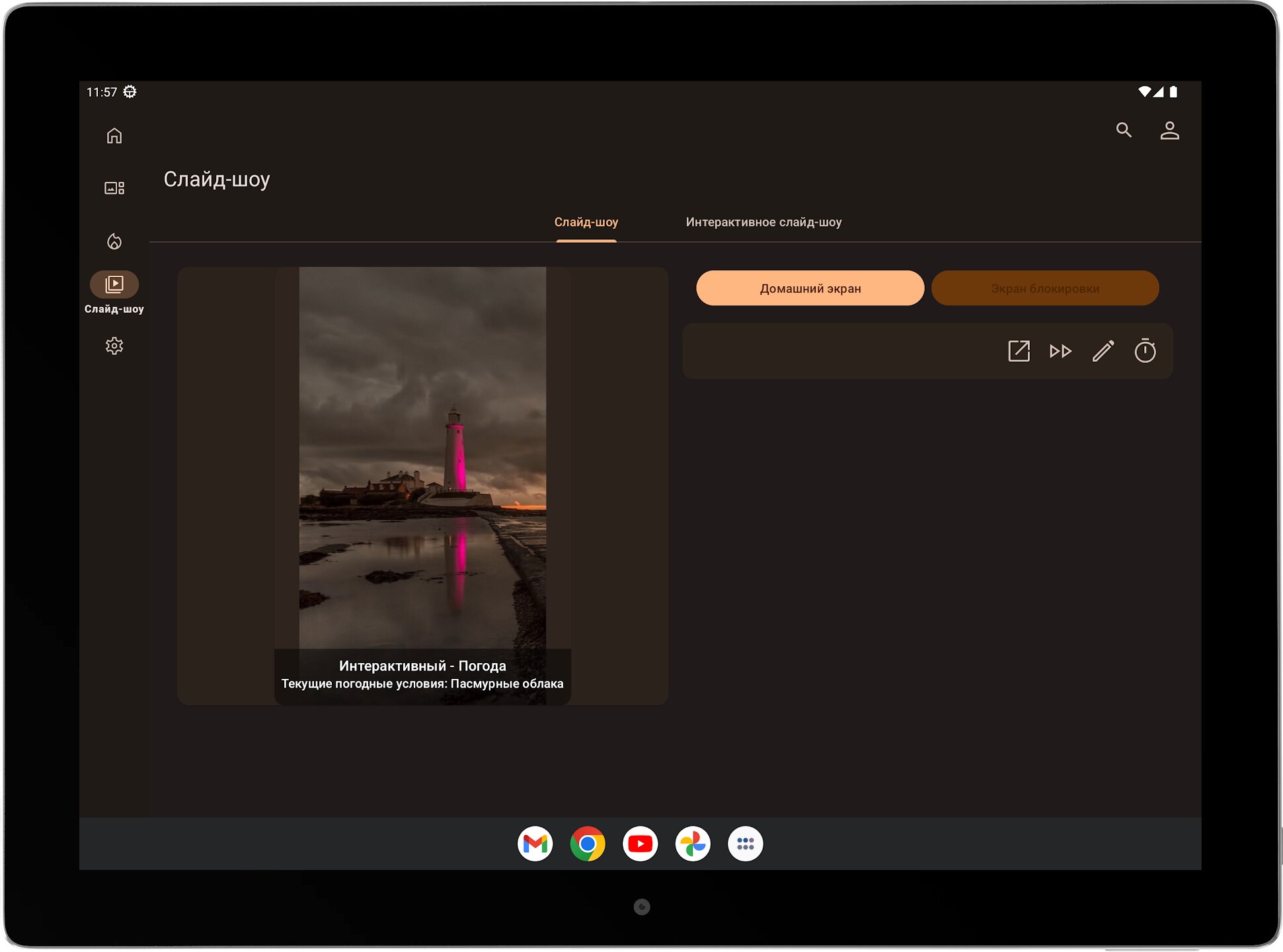Click the search magnifier icon
Image resolution: width=1283 pixels, height=952 pixels.
(1124, 130)
